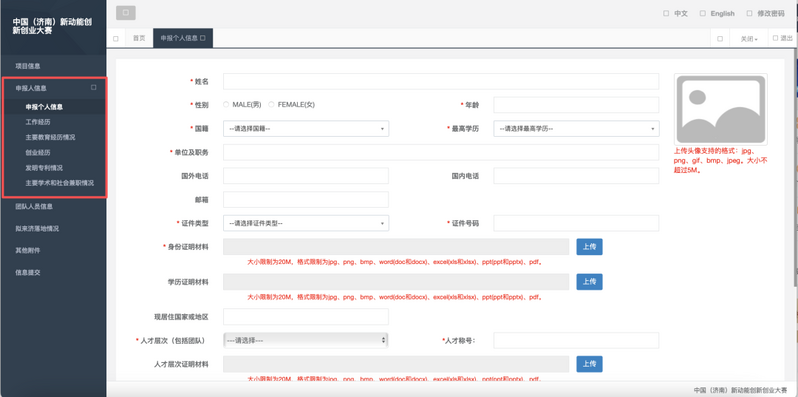Click the 学历证明材料 file path field

tap(396, 281)
